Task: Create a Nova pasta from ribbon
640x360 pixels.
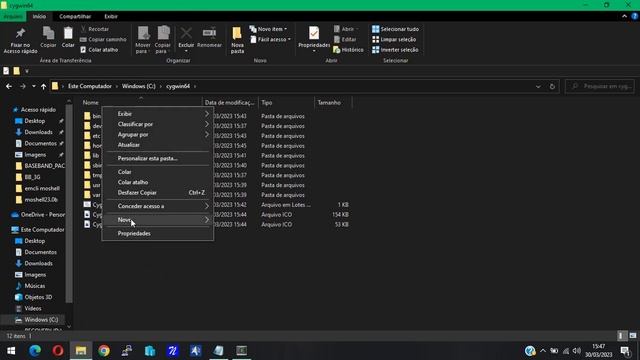Action: click(x=237, y=40)
